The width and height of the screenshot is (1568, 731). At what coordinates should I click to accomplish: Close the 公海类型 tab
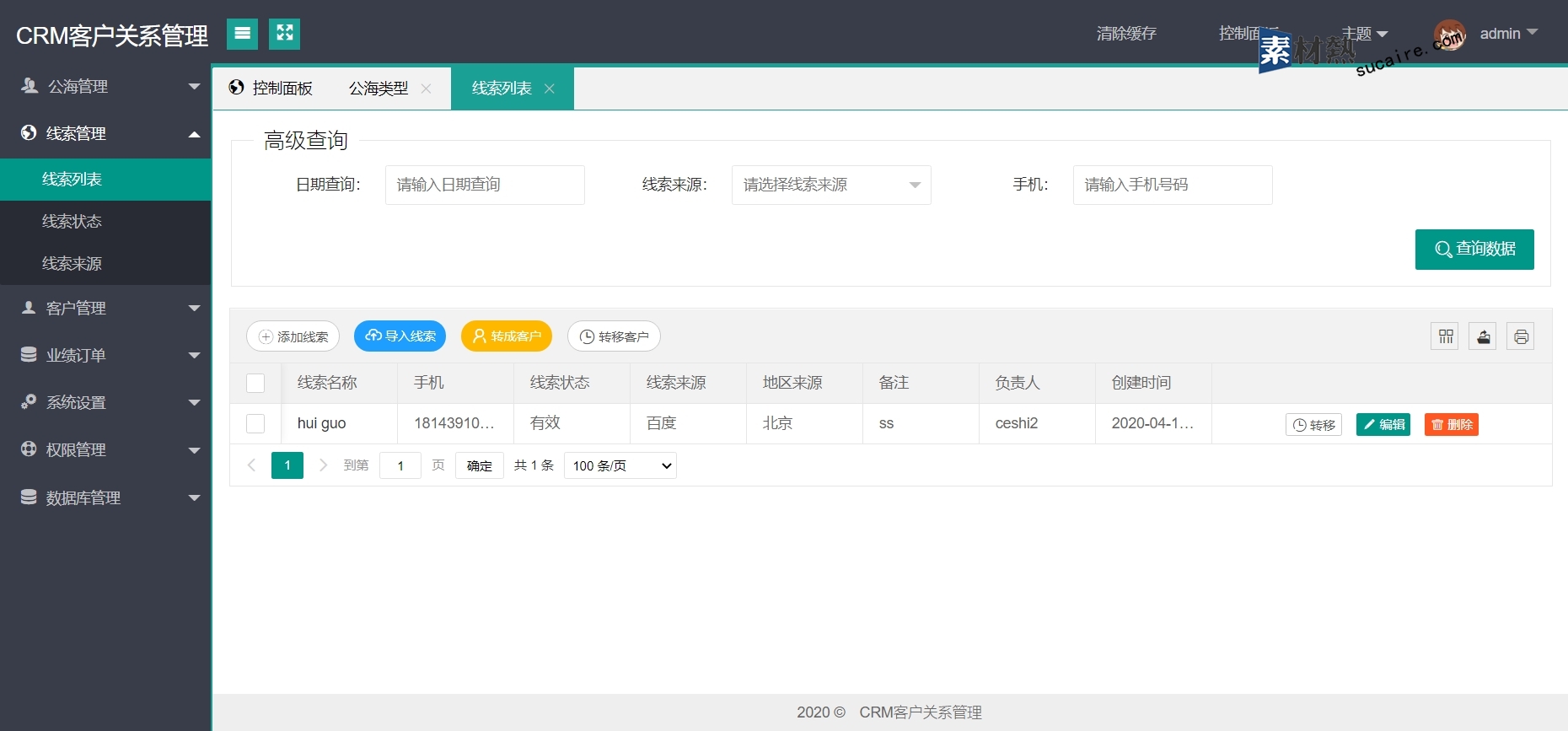click(426, 89)
